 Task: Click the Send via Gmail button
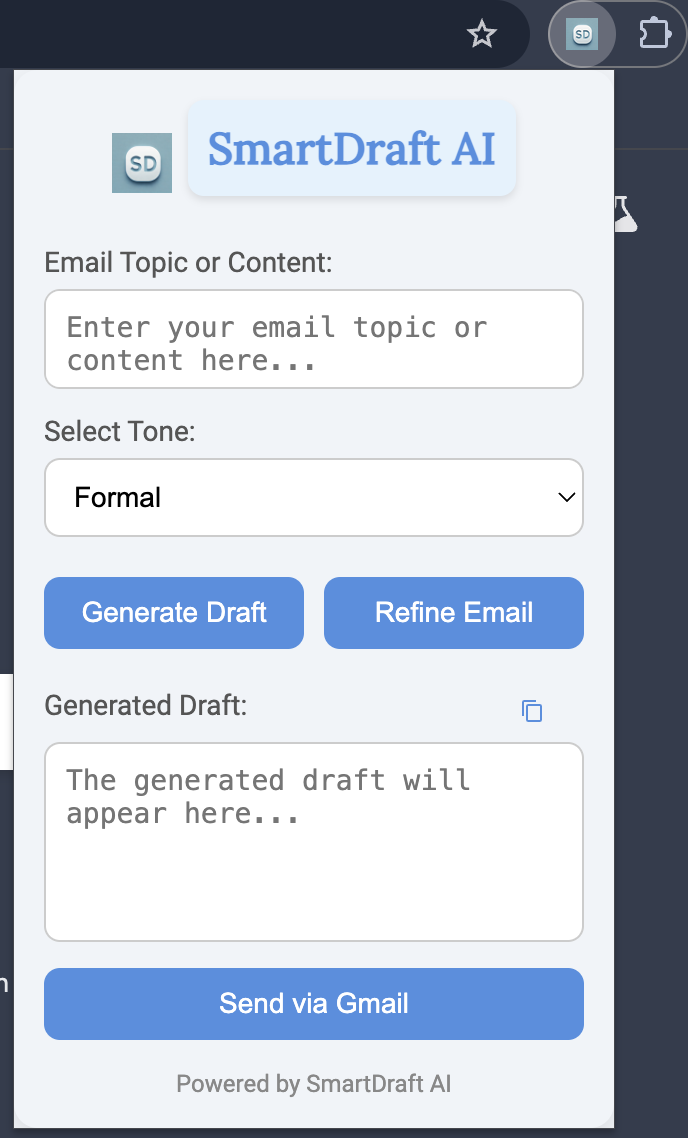314,1004
